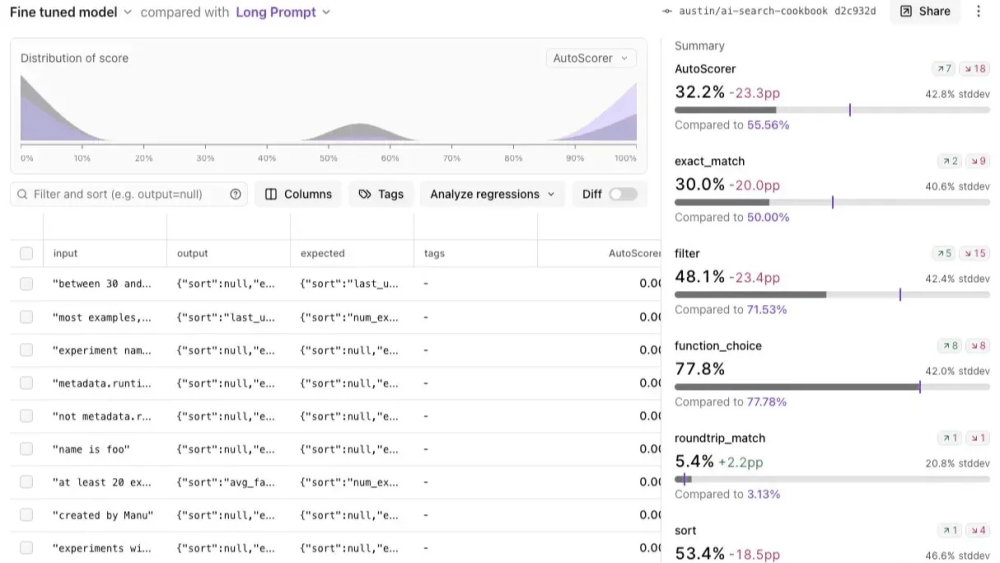Open the Columns selector

[298, 194]
